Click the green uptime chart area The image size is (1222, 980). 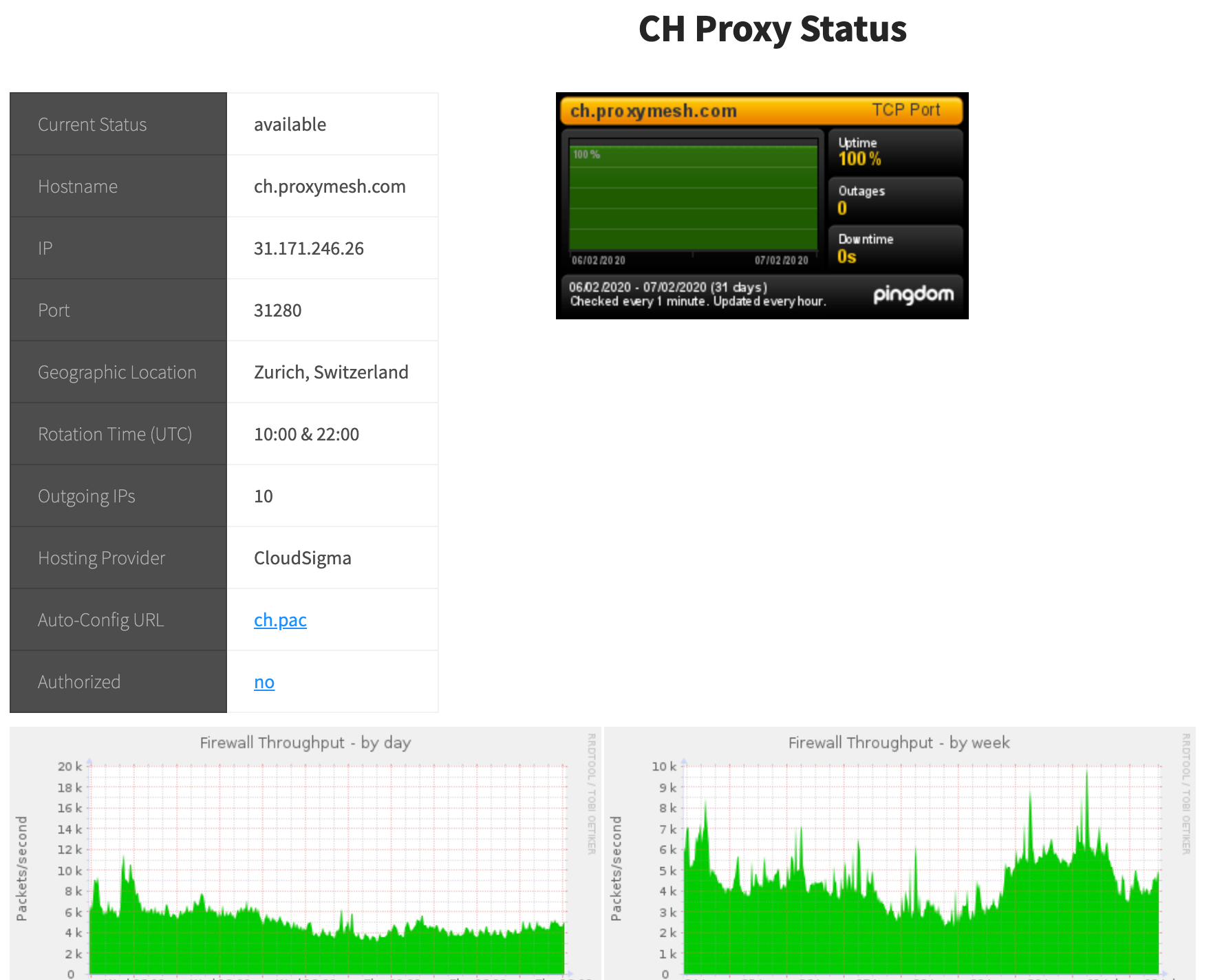[x=693, y=198]
